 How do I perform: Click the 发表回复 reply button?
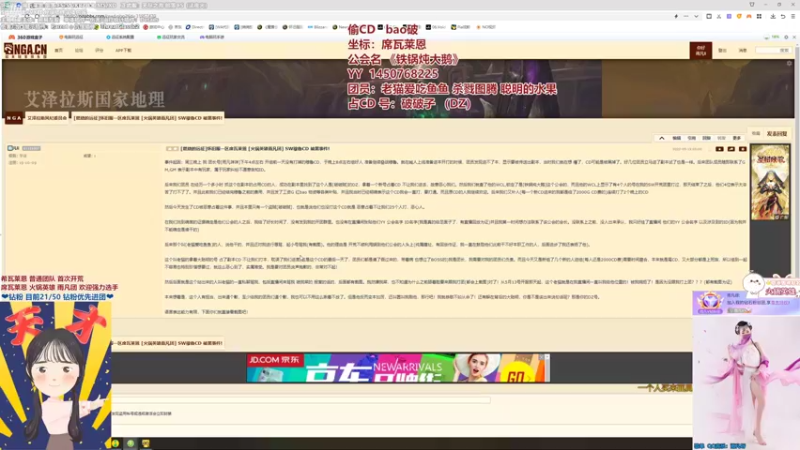[777, 134]
